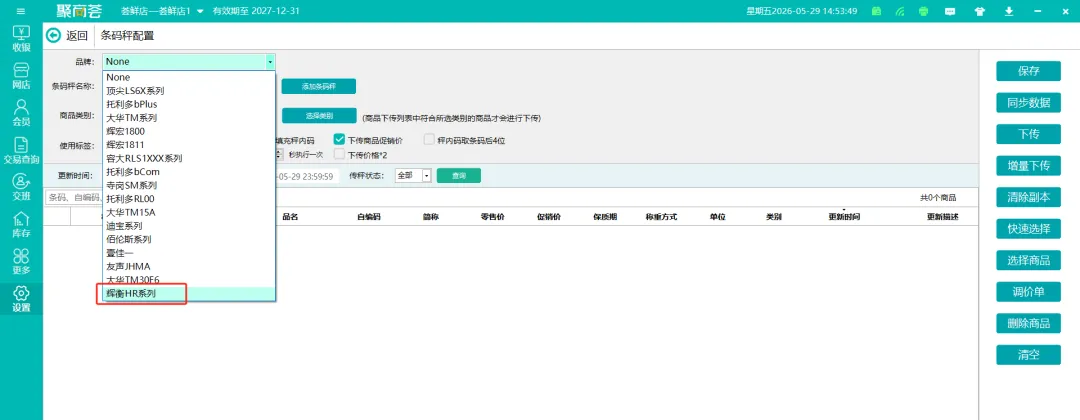The width and height of the screenshot is (1080, 420).
Task: Open the 设置 settings section
Action: point(21,300)
